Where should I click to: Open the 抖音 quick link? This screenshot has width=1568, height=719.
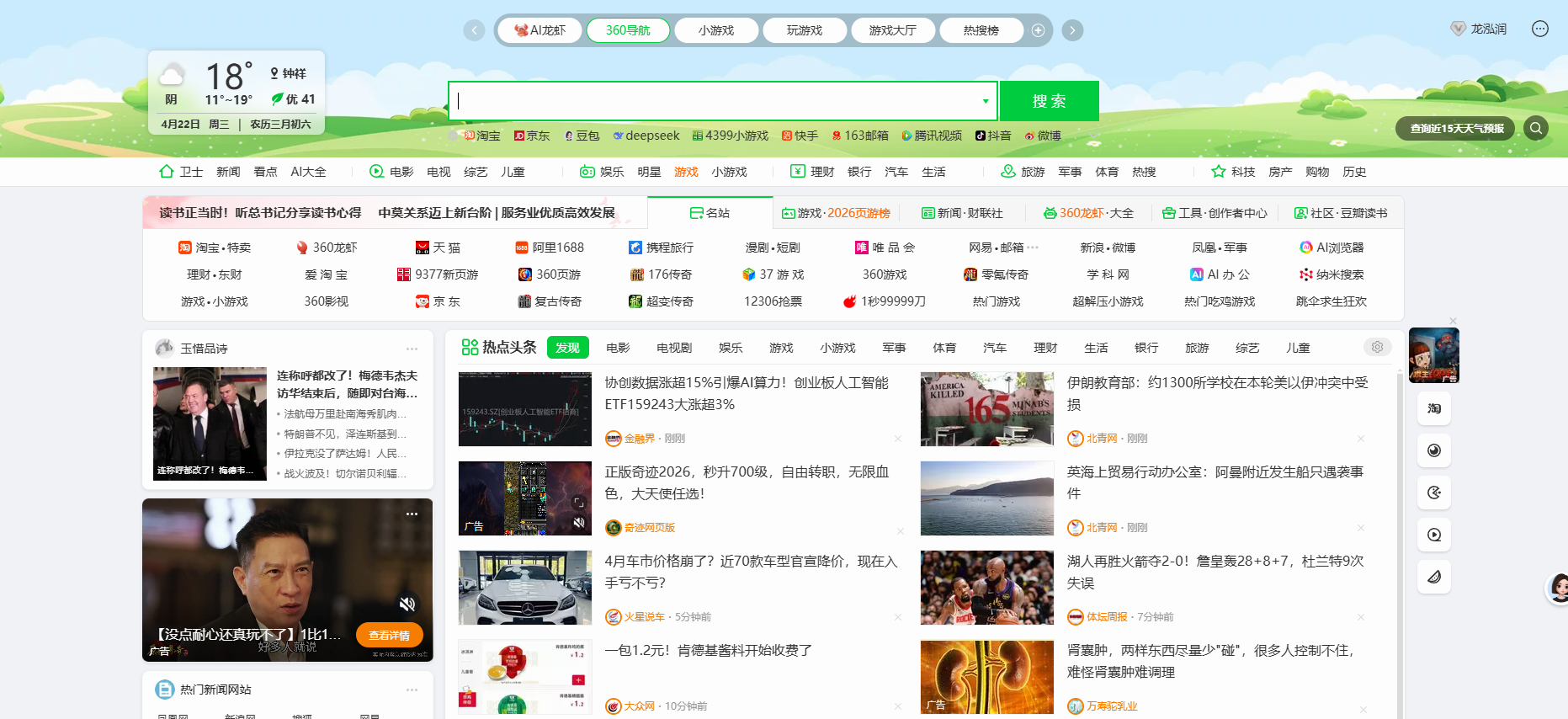[993, 136]
